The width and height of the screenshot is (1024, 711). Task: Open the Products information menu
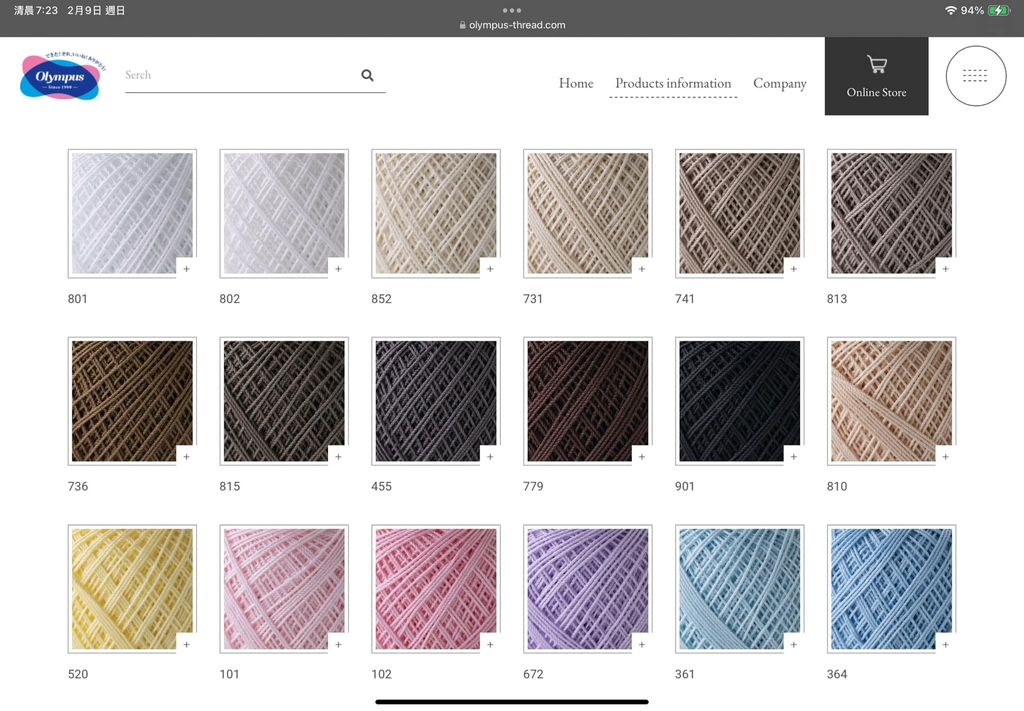pos(673,83)
